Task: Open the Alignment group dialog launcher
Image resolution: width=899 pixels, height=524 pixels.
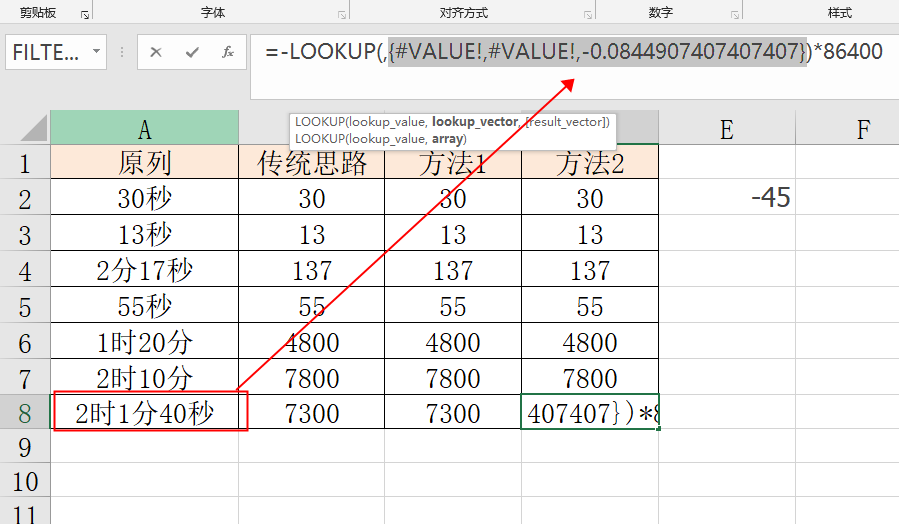Action: point(588,15)
